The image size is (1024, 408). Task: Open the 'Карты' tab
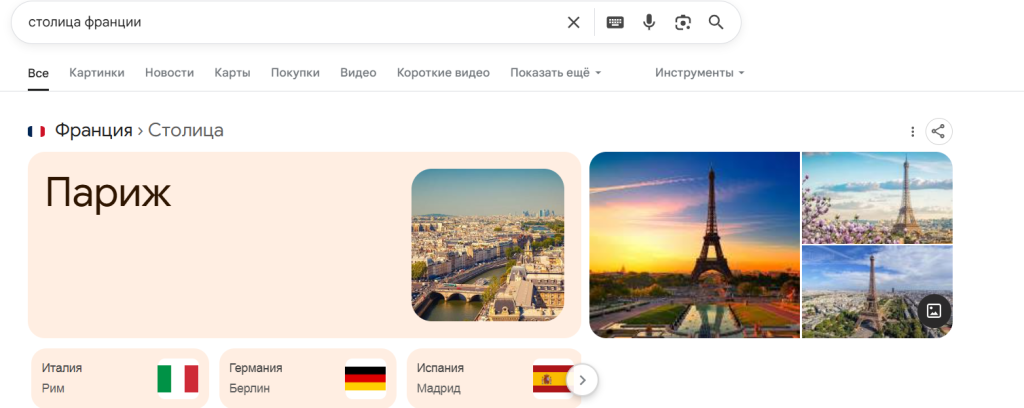232,72
